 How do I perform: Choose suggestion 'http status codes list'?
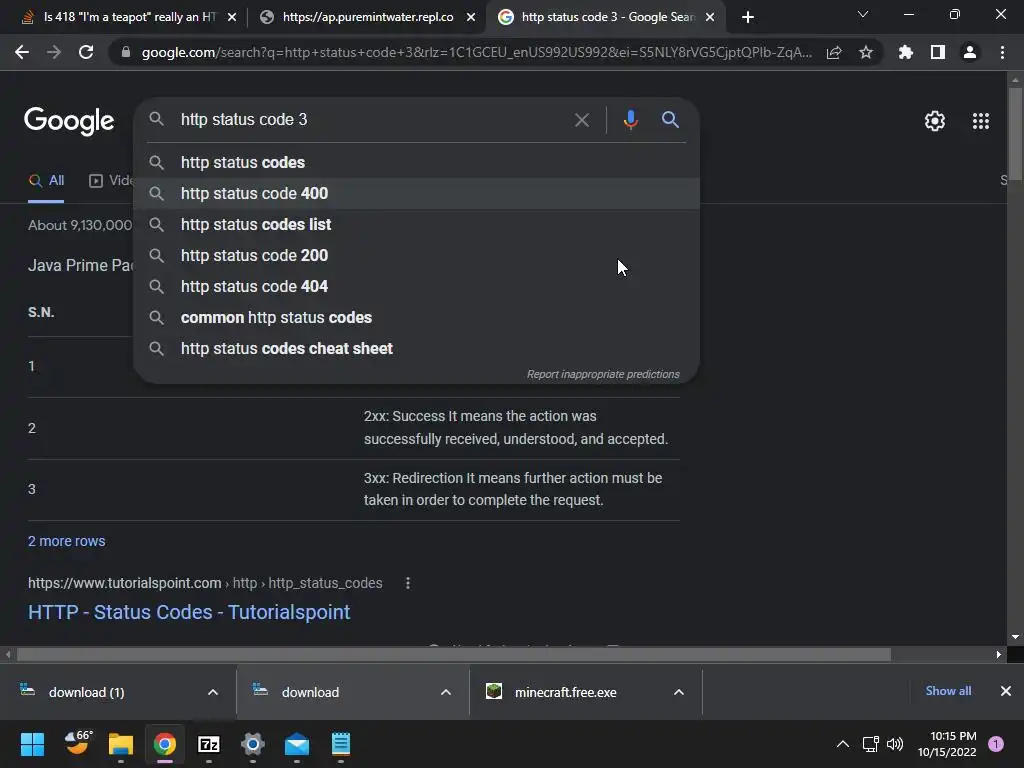(x=417, y=224)
